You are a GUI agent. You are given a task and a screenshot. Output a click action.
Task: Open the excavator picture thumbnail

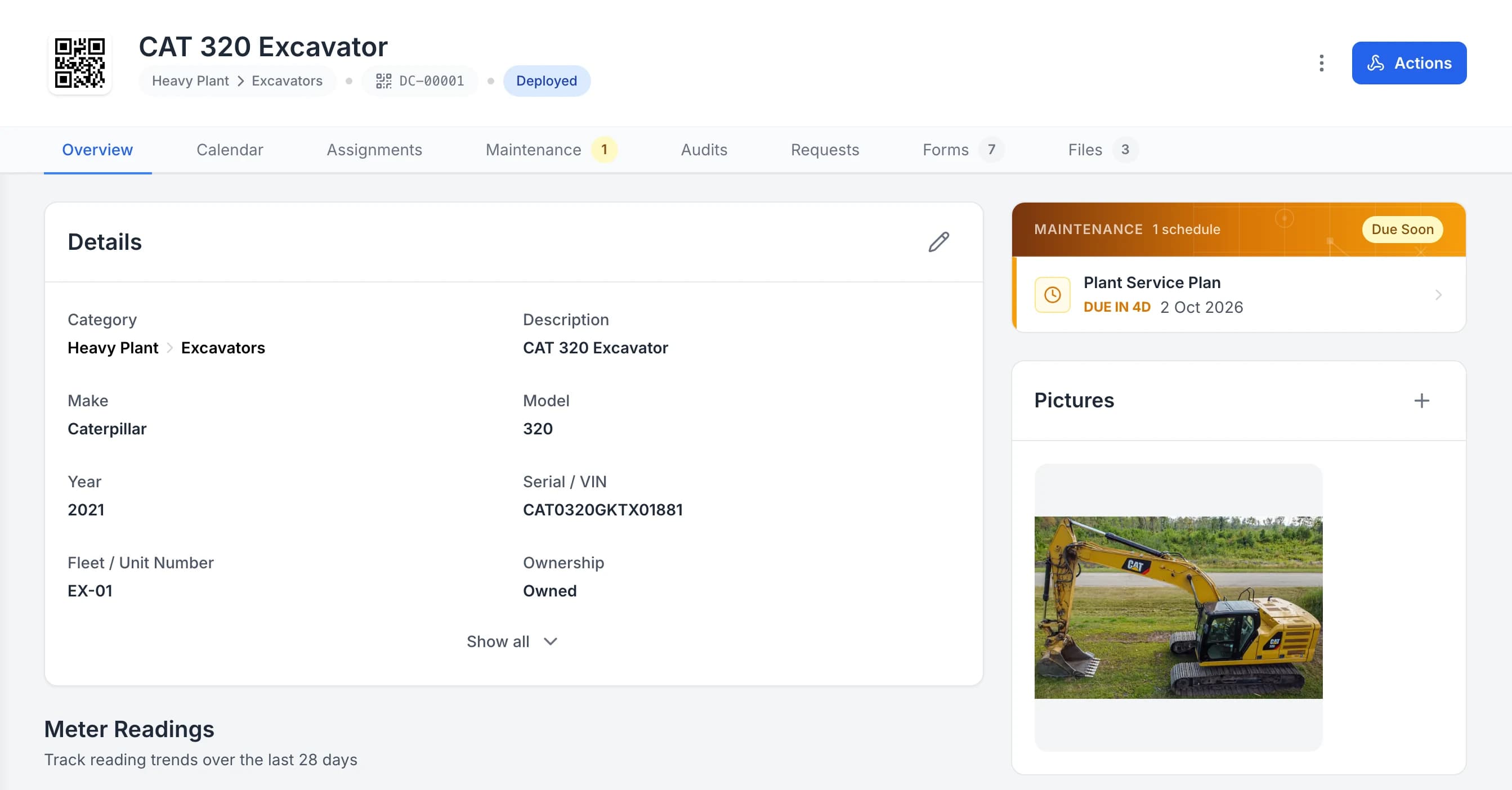pos(1178,608)
